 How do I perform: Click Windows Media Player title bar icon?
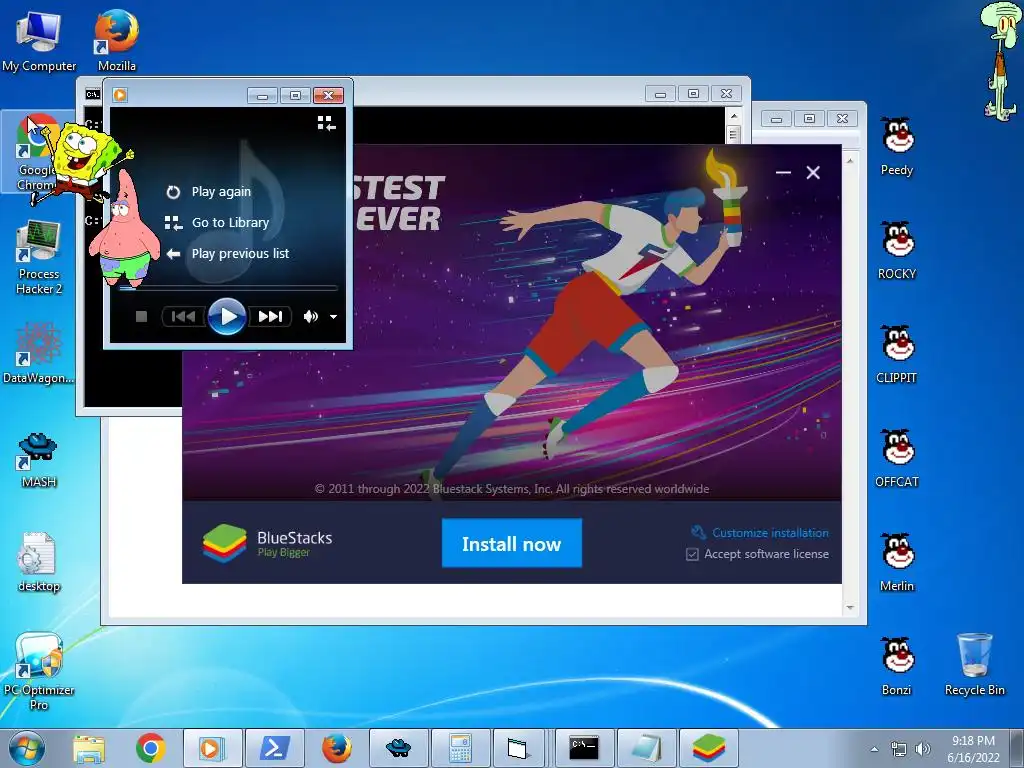pos(120,95)
